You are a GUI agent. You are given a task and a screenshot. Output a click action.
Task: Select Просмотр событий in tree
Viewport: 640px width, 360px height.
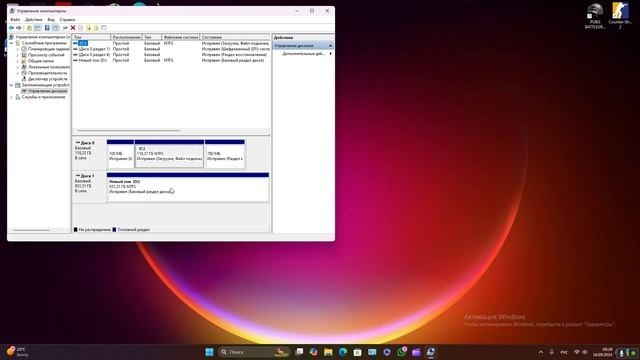46,55
